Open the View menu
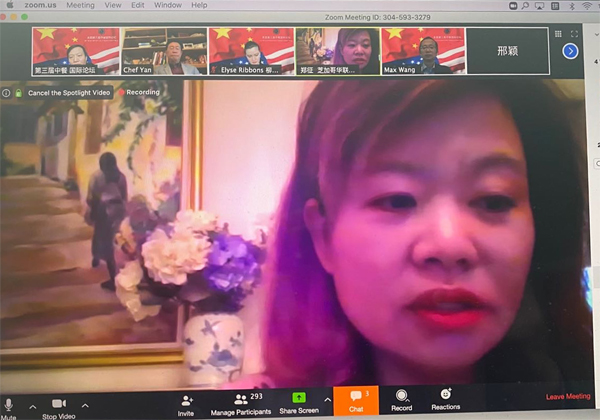This screenshot has height=420, width=600. (113, 5)
